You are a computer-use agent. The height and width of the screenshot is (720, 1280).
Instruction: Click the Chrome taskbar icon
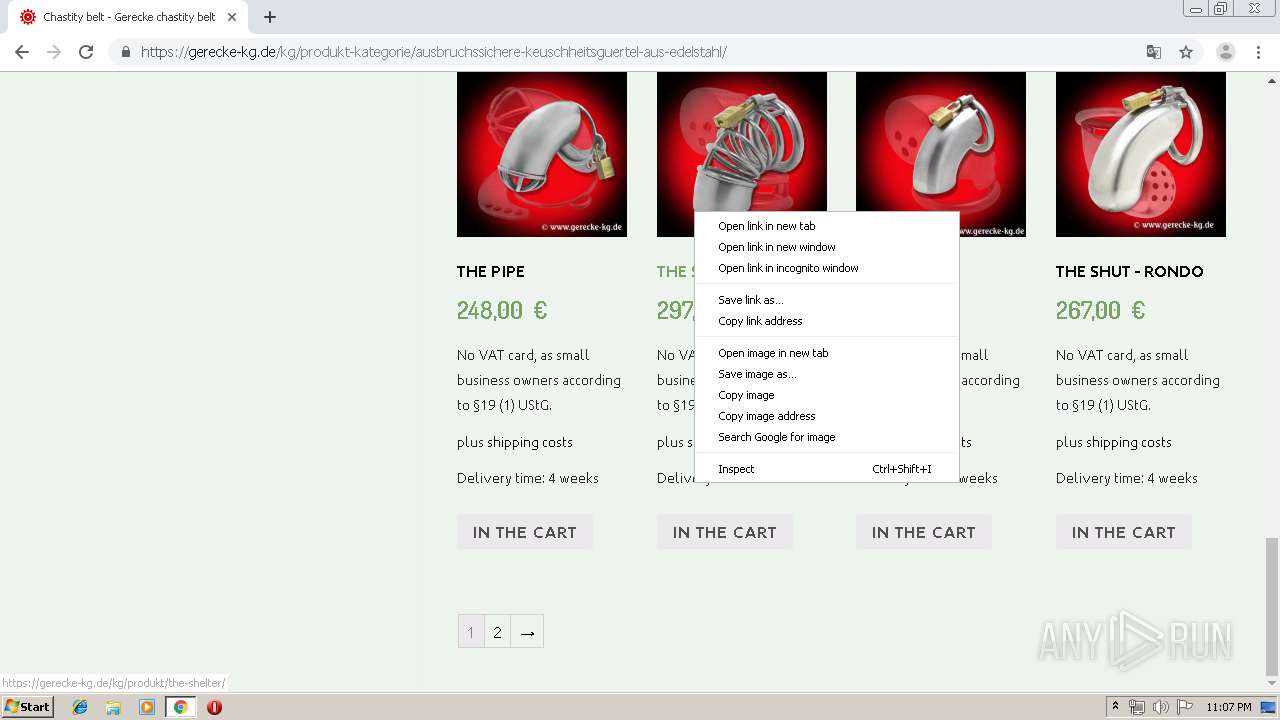[180, 707]
